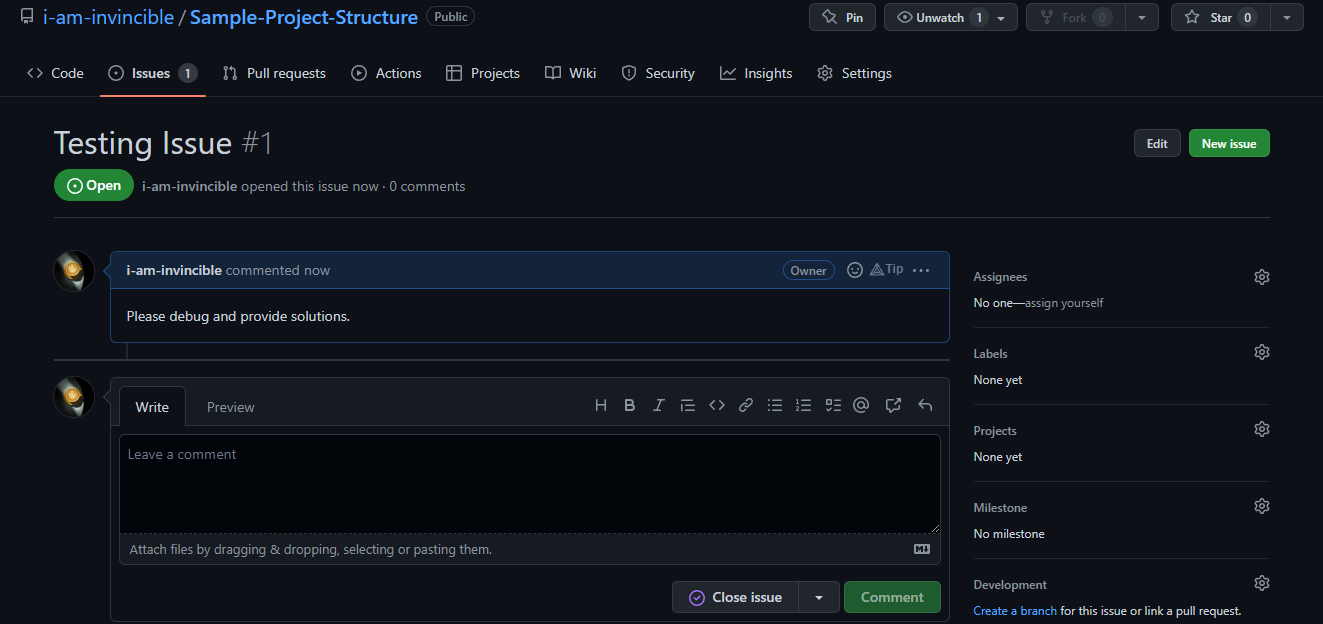The image size is (1323, 624).
Task: Click the avatar beside the comment box
Action: point(74,397)
